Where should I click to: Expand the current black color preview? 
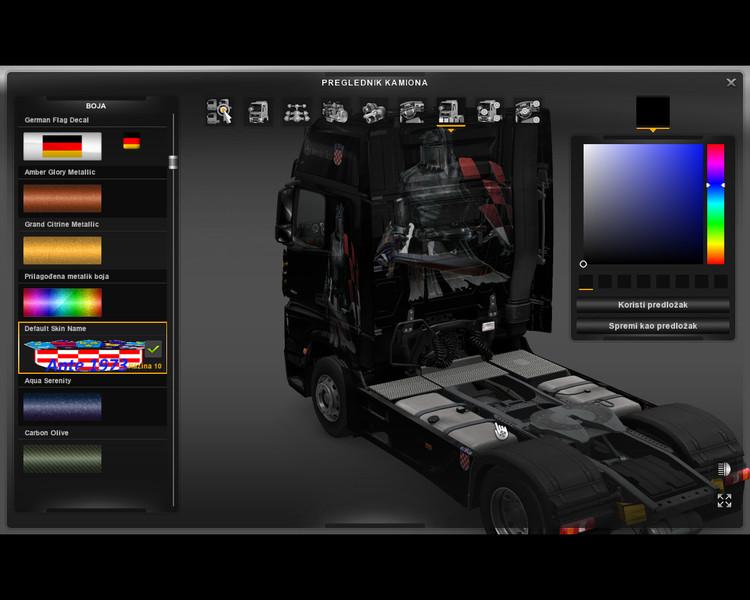(653, 112)
